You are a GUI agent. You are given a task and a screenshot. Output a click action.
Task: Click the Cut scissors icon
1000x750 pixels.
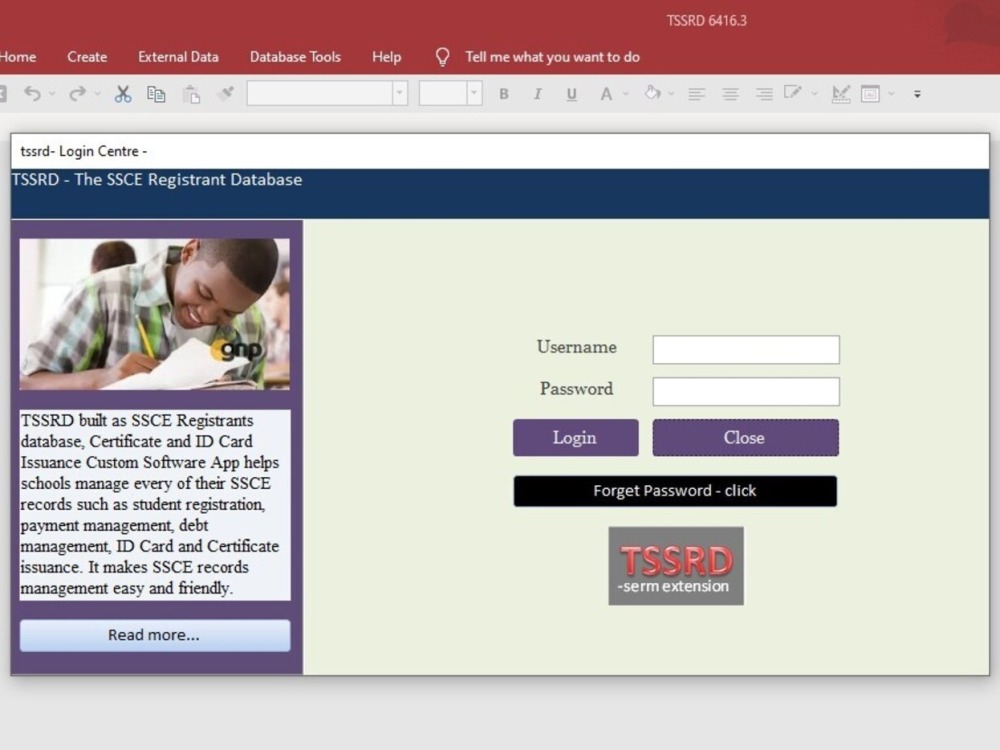(x=122, y=94)
